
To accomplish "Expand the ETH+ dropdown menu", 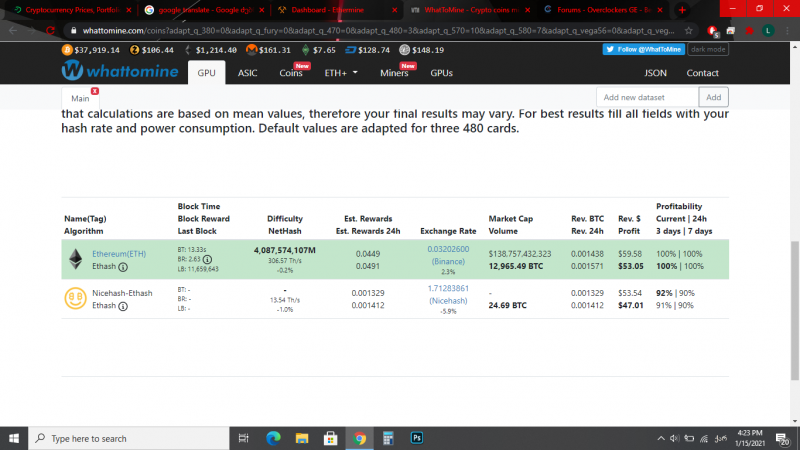I will [341, 73].
